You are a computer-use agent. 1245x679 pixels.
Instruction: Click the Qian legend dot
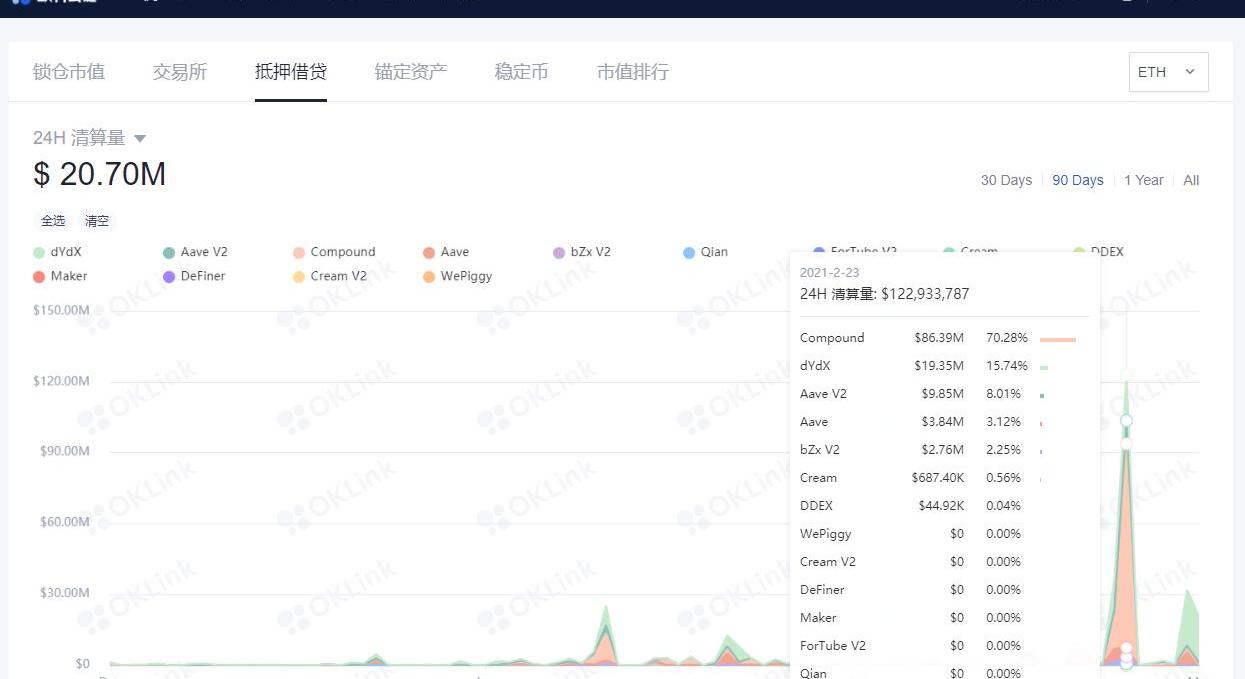point(689,252)
